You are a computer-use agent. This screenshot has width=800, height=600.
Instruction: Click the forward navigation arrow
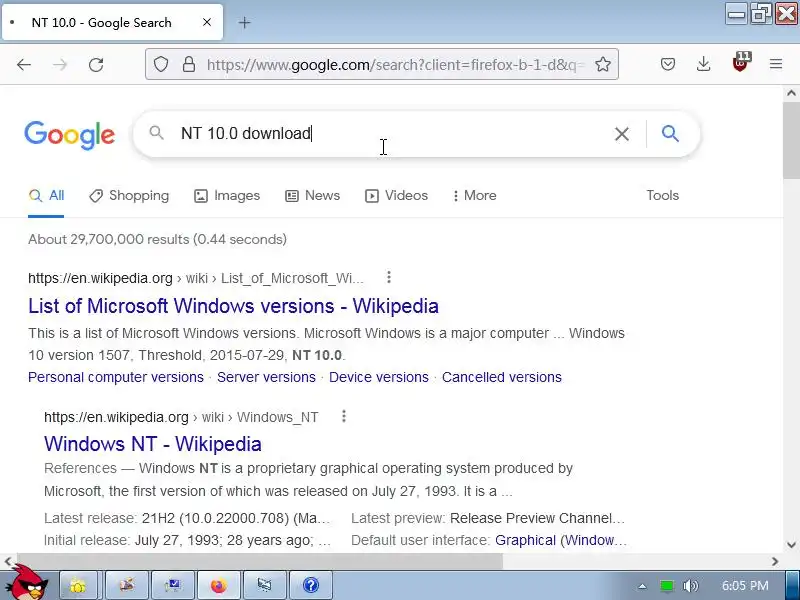[x=60, y=64]
